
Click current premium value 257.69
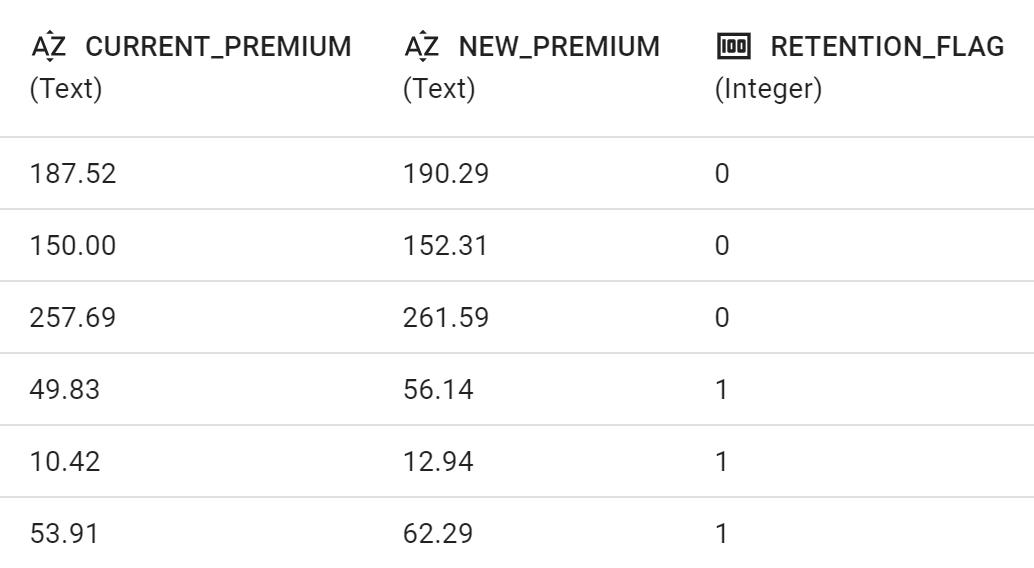point(73,317)
